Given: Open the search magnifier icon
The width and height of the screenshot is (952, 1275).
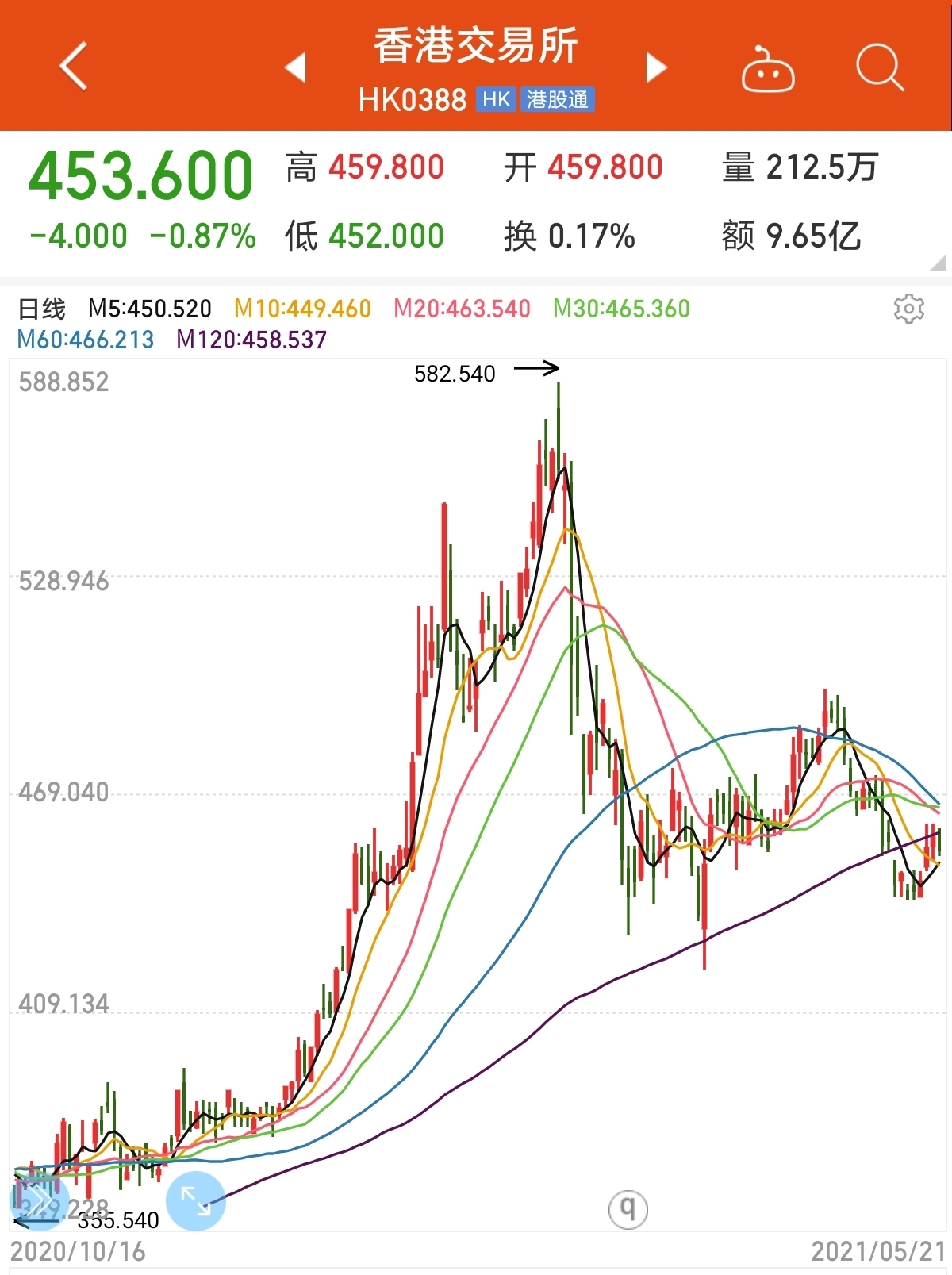Looking at the screenshot, I should (880, 68).
